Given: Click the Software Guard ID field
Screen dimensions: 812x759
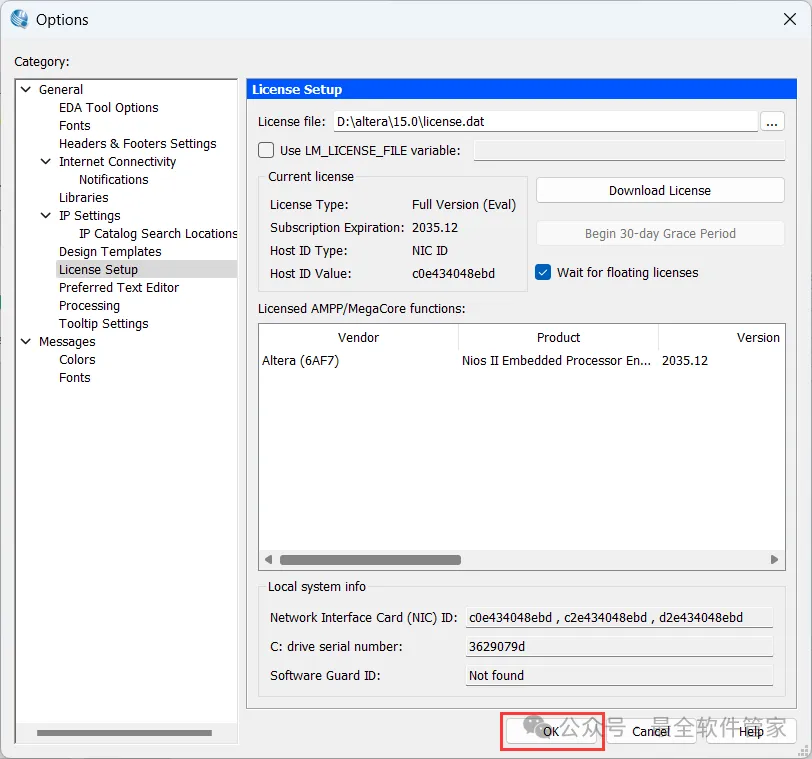Looking at the screenshot, I should click(619, 676).
